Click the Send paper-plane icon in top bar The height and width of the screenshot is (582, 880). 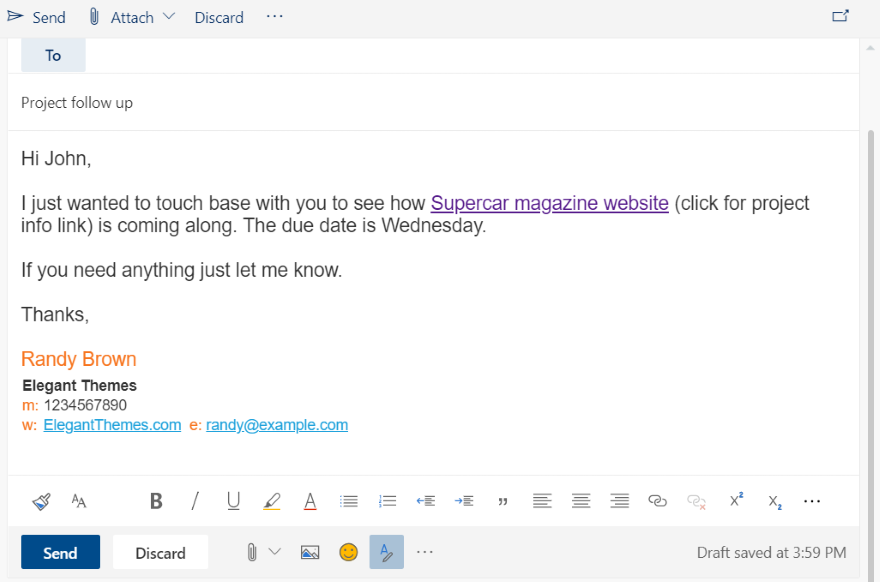15,16
